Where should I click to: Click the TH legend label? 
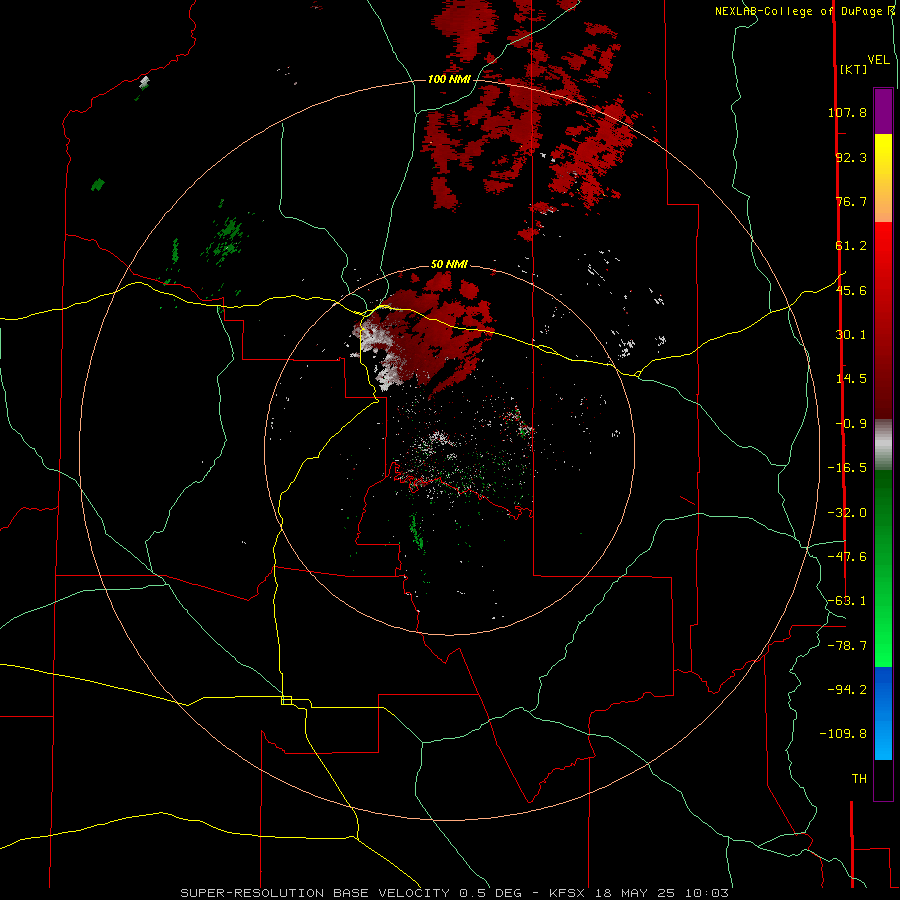[x=859, y=779]
